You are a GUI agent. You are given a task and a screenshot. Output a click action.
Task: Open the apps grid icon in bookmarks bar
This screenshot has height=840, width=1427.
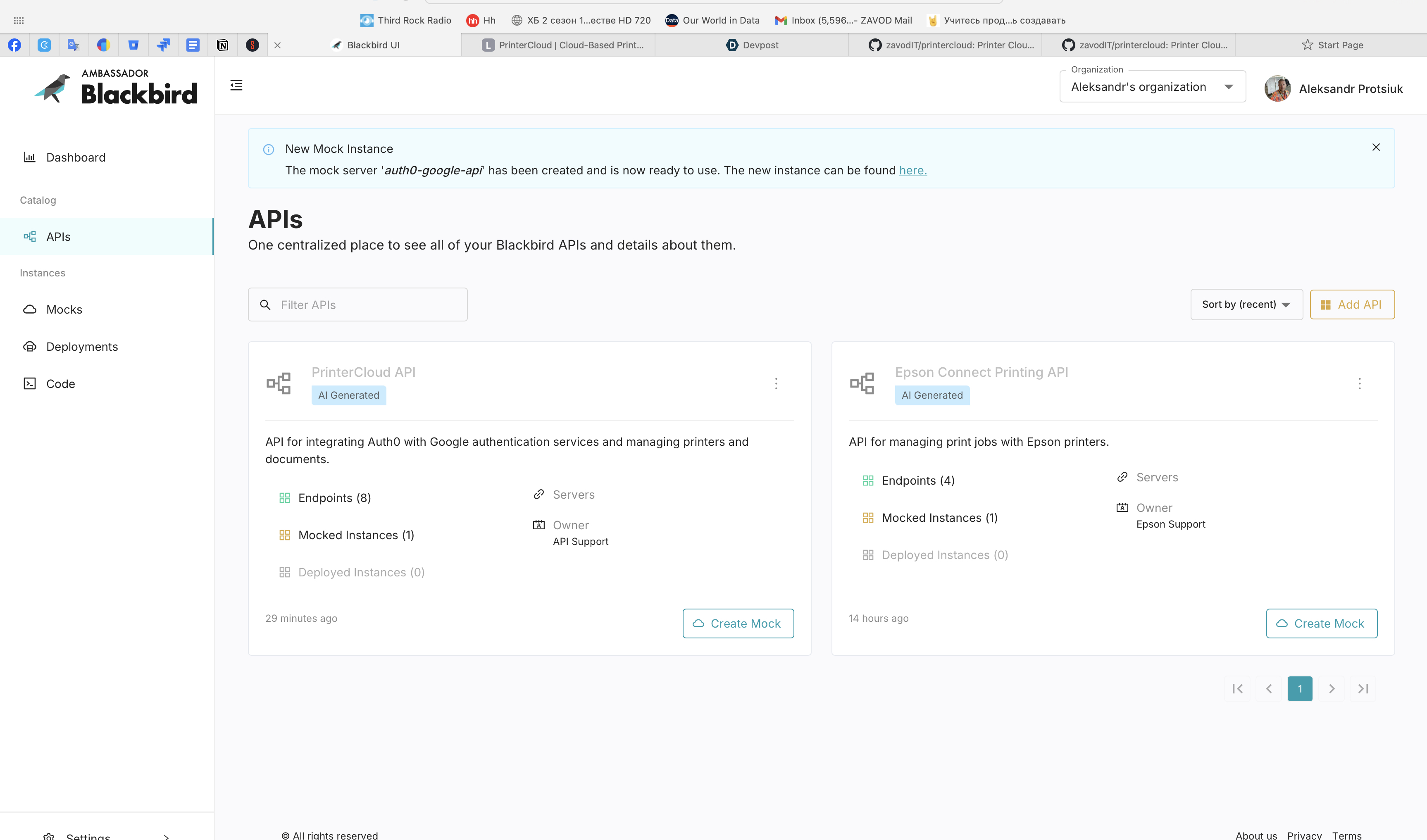19,20
